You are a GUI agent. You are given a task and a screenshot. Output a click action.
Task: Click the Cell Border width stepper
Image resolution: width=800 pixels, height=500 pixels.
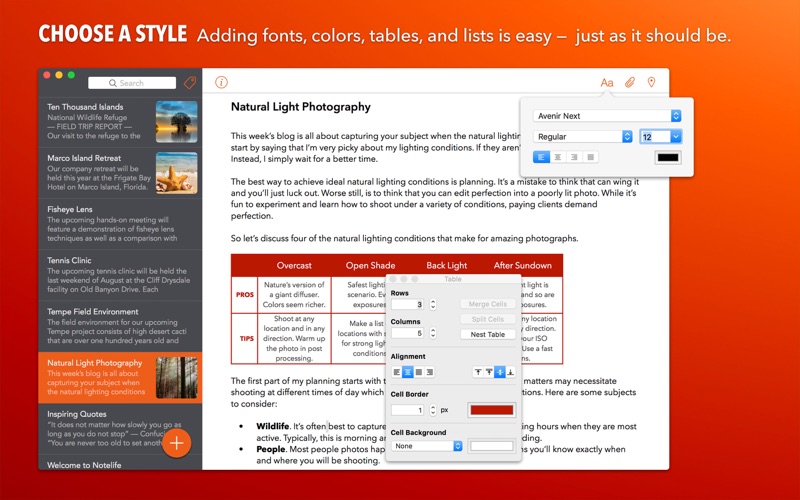coord(433,410)
